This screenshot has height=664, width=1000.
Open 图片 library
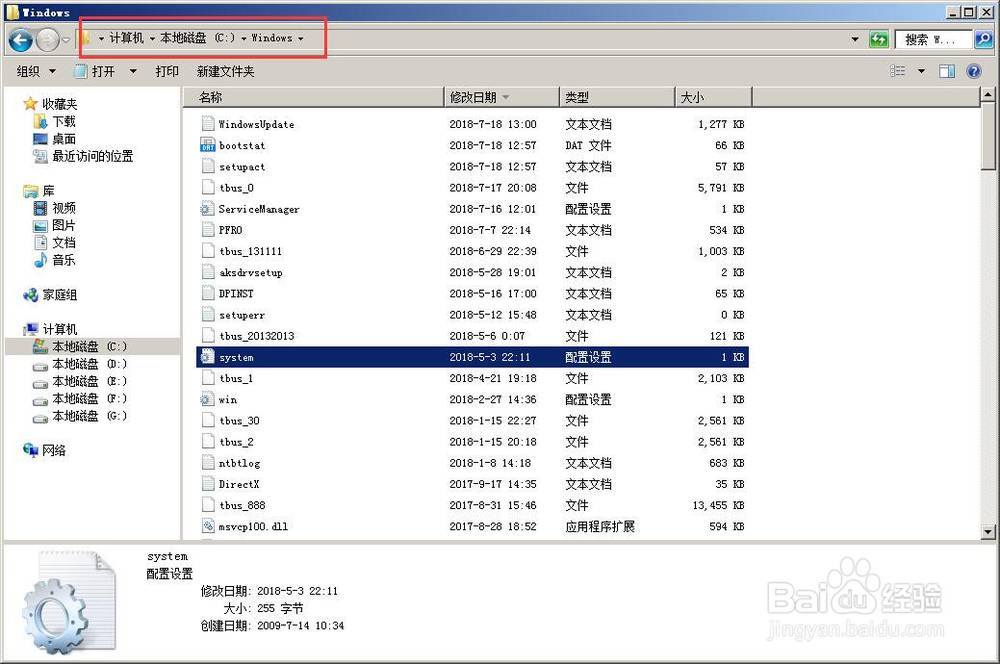(55, 225)
